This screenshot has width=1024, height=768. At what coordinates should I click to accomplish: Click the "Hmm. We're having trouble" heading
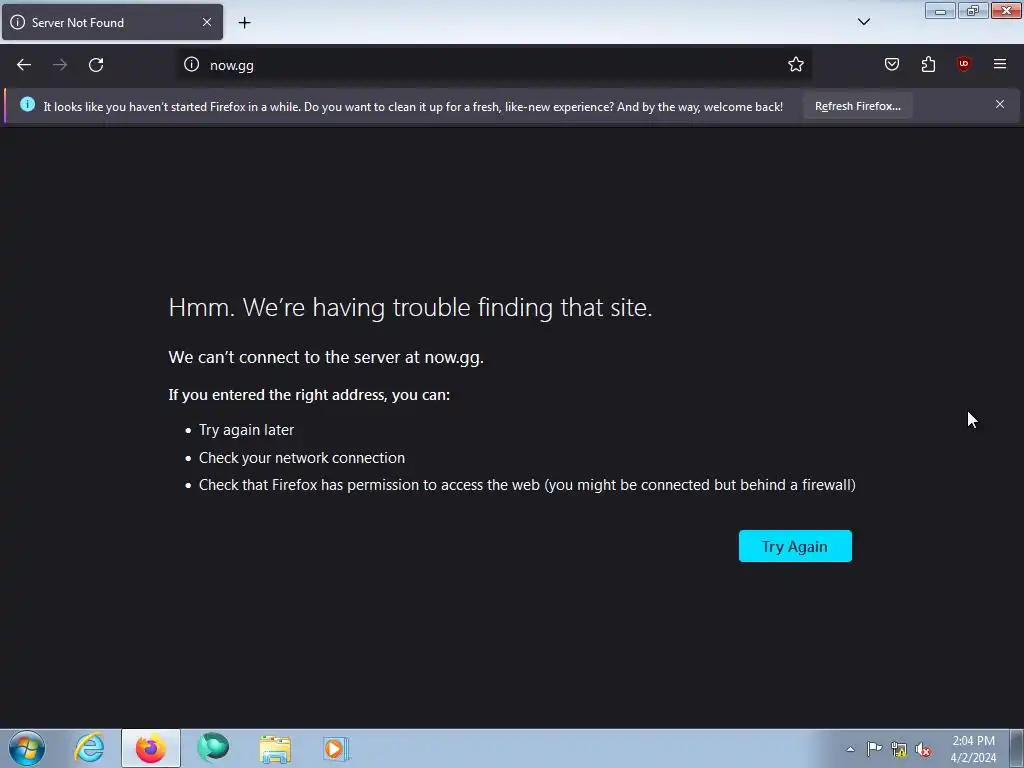click(x=410, y=307)
